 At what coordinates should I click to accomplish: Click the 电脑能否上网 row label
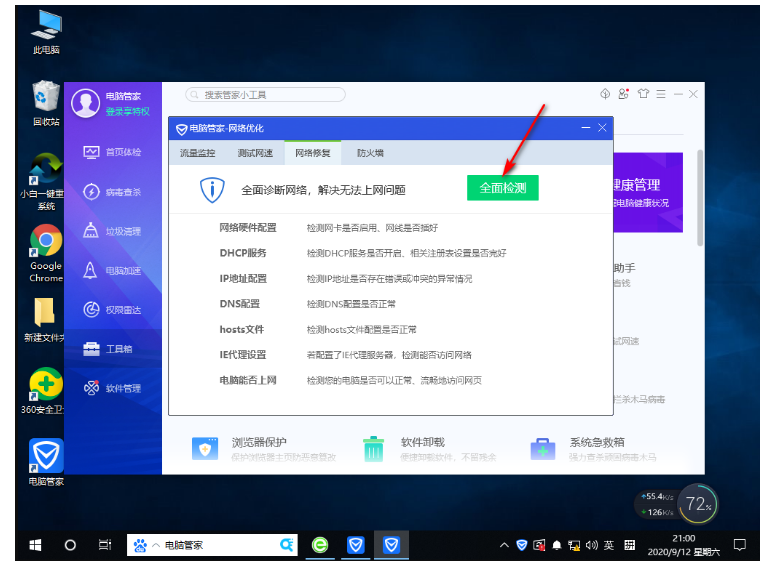click(248, 381)
